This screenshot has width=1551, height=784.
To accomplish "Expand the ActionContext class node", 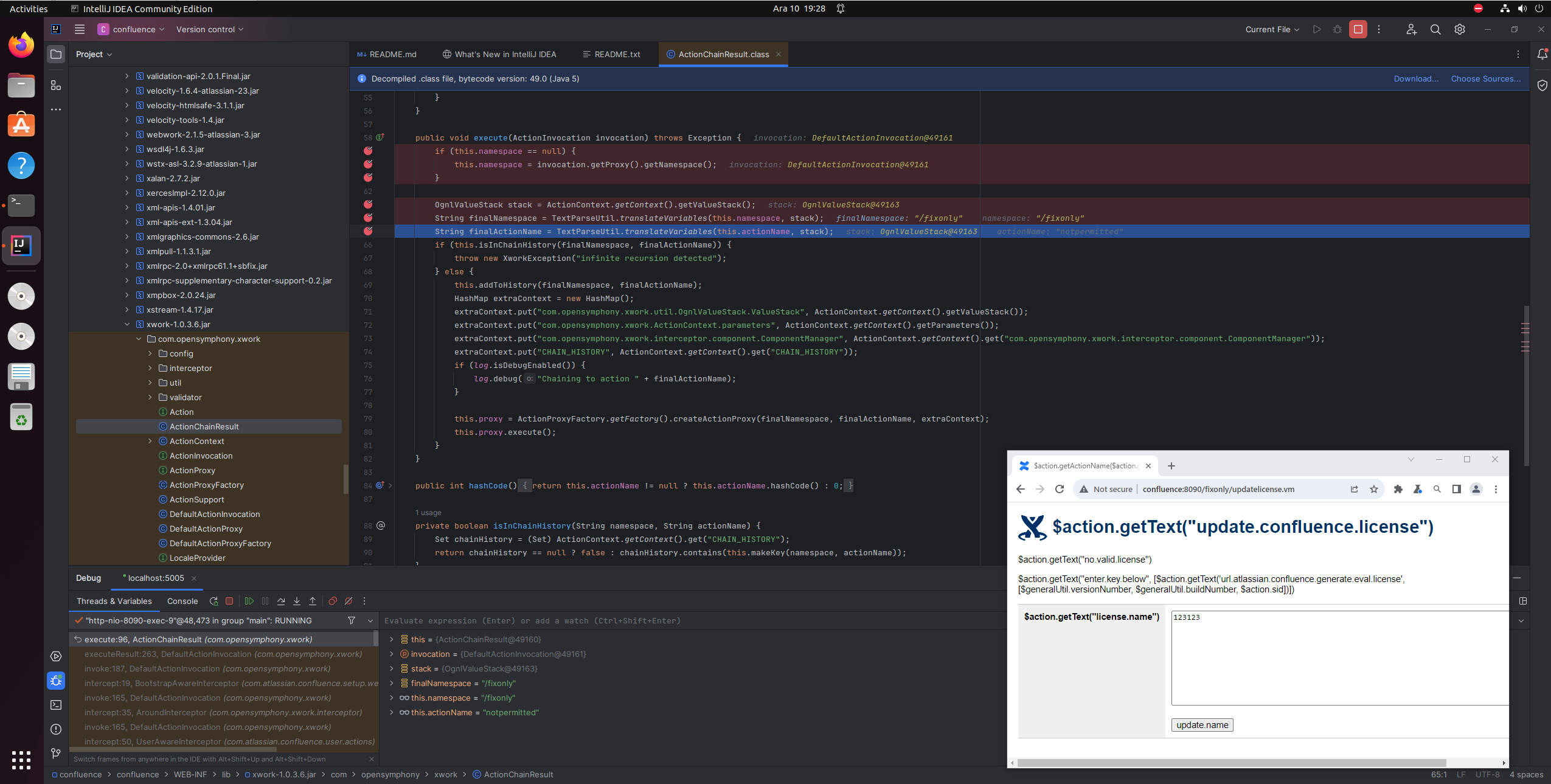I will (150, 441).
